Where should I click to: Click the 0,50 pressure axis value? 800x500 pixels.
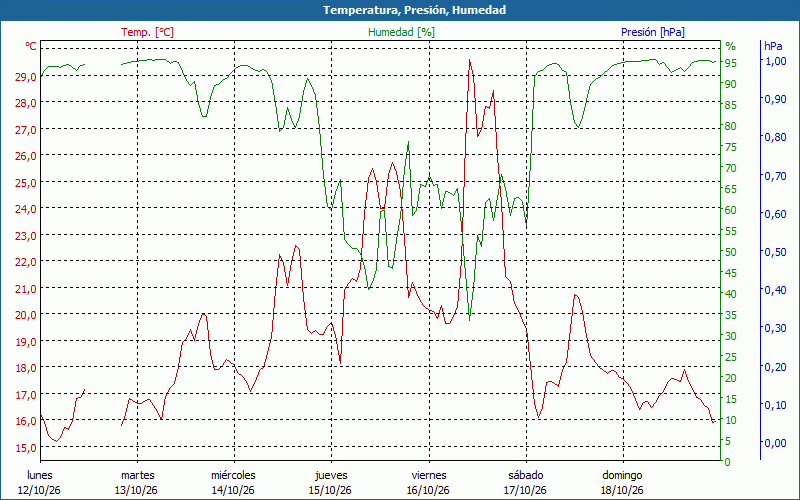(x=775, y=252)
